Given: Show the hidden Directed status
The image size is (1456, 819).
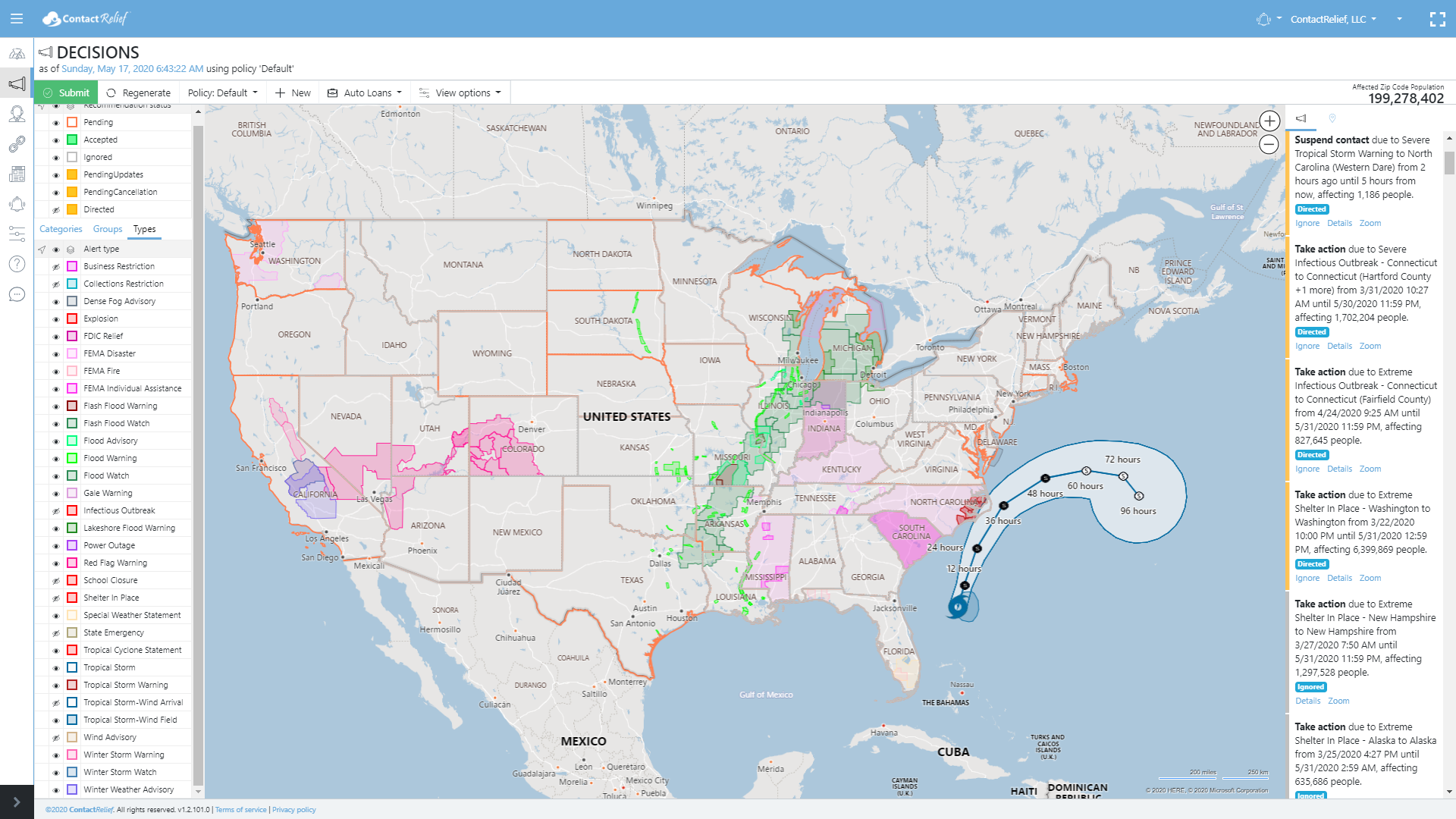Looking at the screenshot, I should [x=55, y=210].
